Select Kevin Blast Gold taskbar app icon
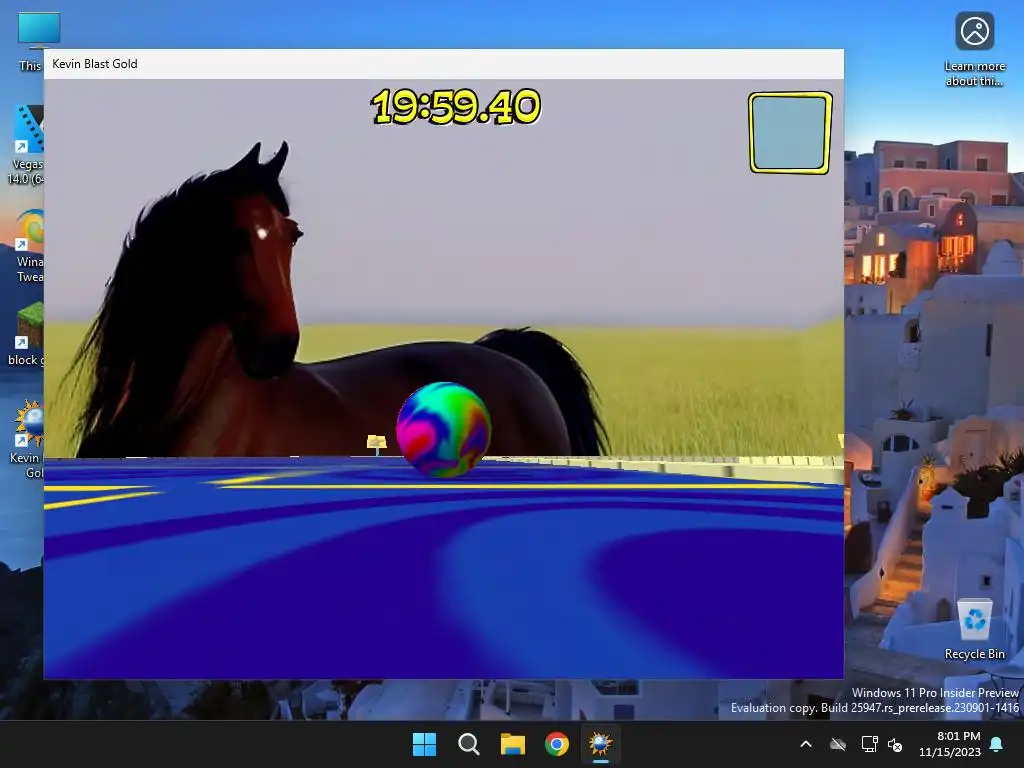This screenshot has height=768, width=1024. (601, 744)
